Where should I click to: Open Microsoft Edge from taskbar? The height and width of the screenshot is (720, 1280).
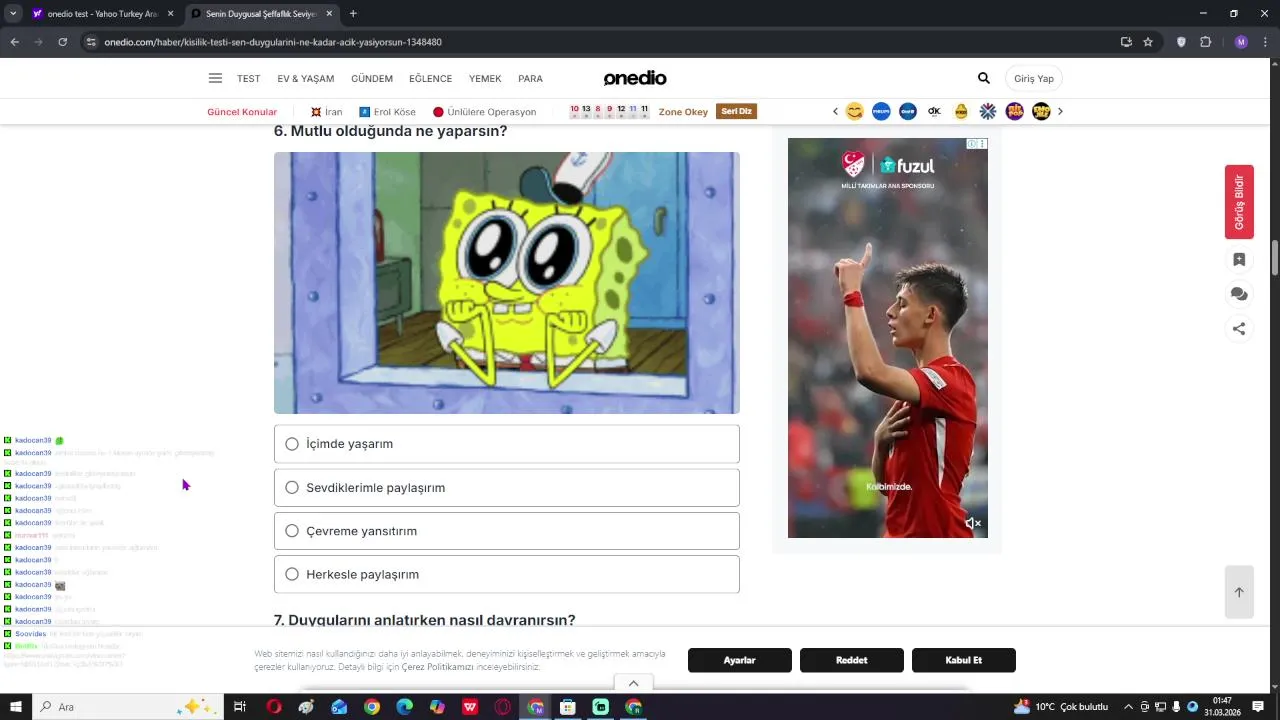pos(404,707)
